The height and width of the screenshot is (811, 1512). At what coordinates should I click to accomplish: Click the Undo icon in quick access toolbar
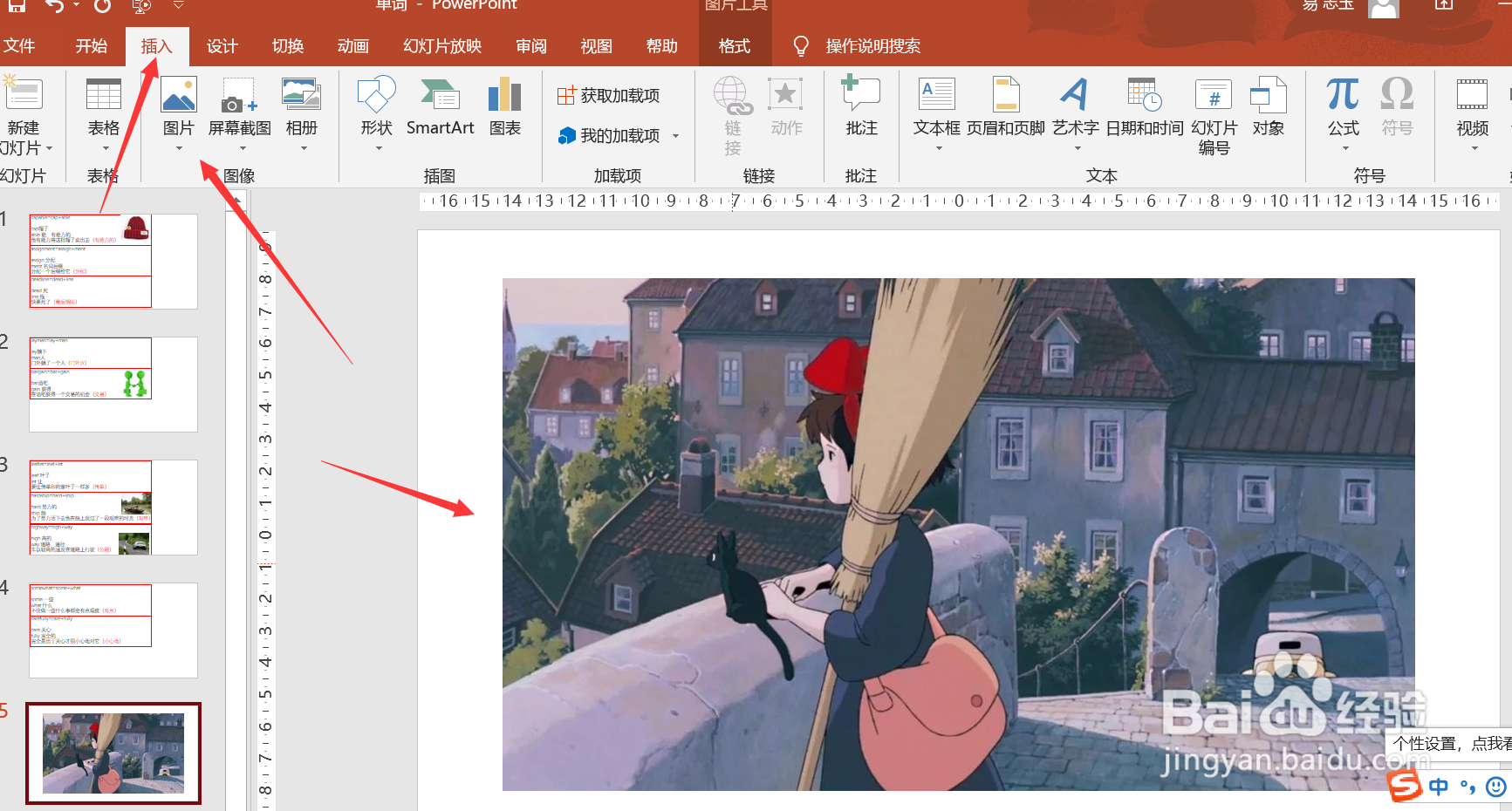click(x=54, y=6)
